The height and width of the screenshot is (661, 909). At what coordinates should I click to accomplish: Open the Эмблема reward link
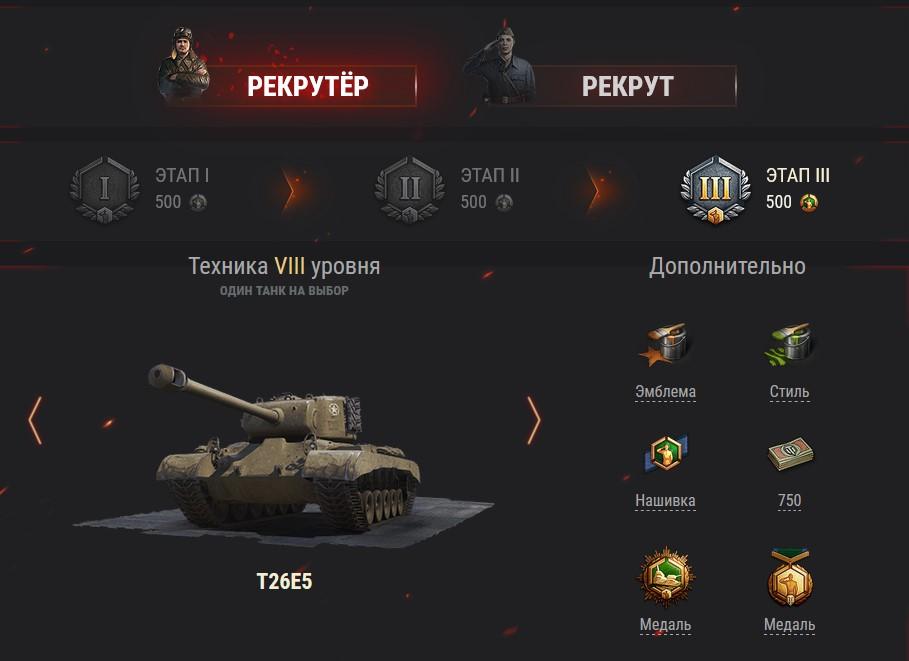(x=666, y=392)
